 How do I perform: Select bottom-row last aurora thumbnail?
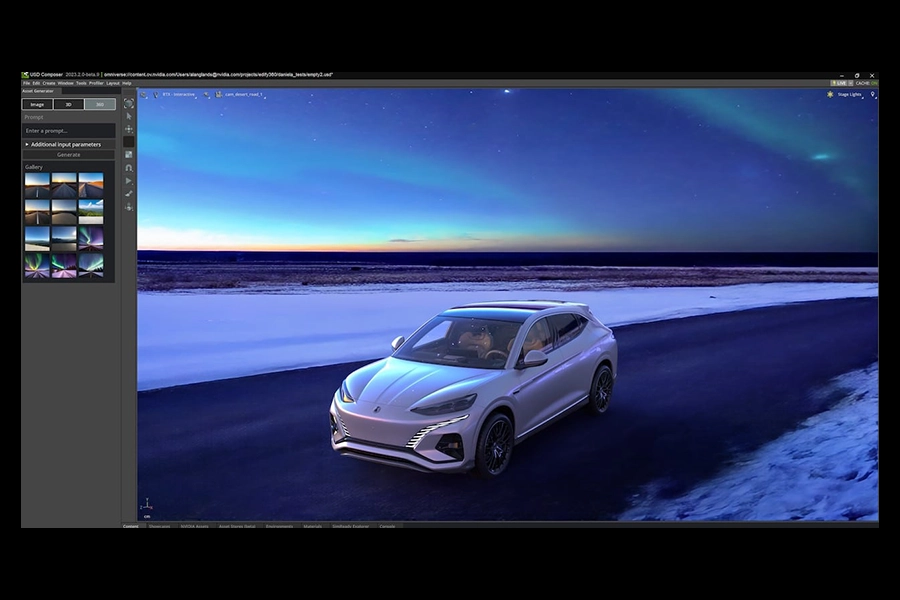pos(91,266)
